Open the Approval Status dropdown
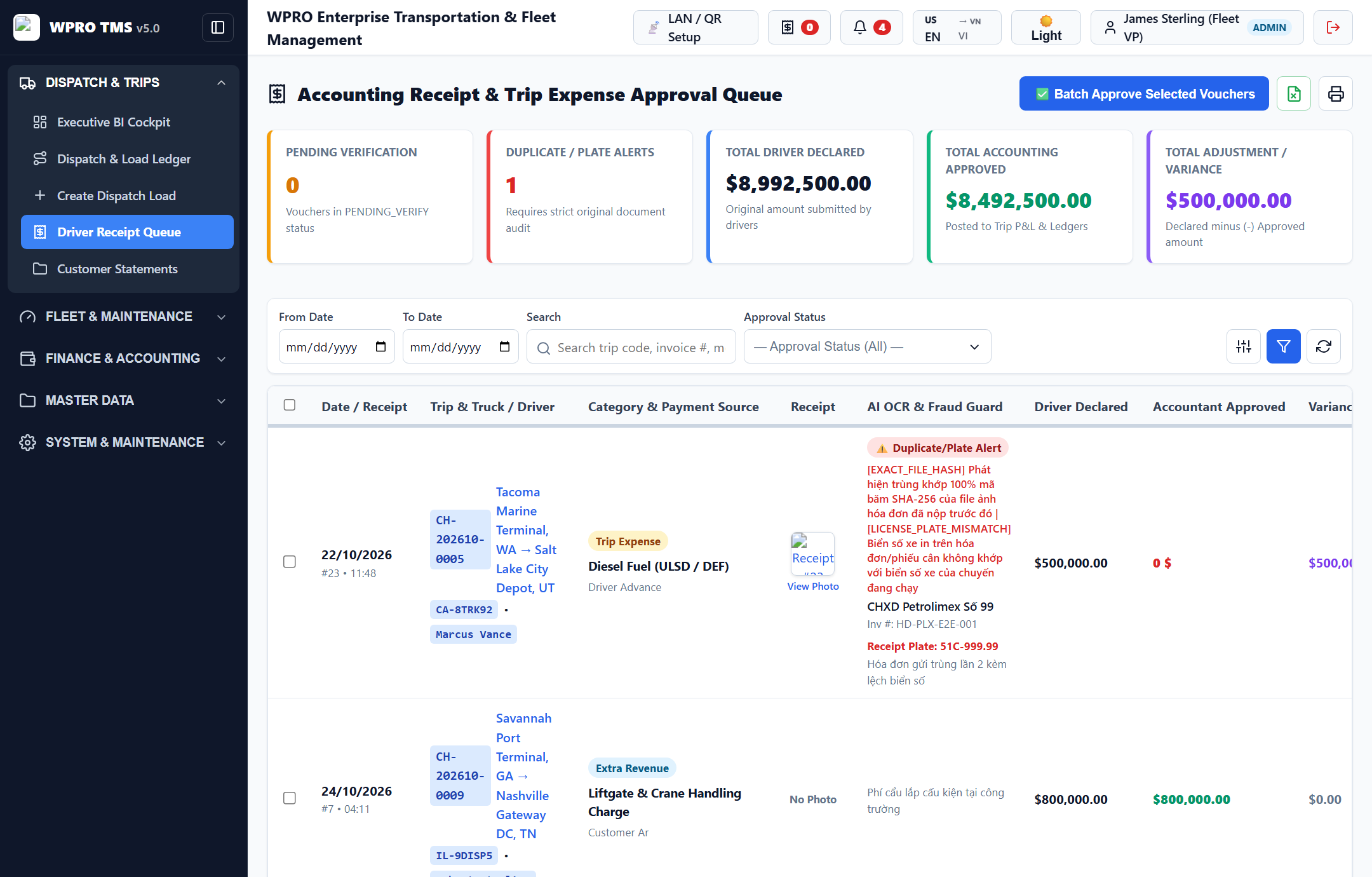Screen dimensions: 1372x877 [867, 346]
